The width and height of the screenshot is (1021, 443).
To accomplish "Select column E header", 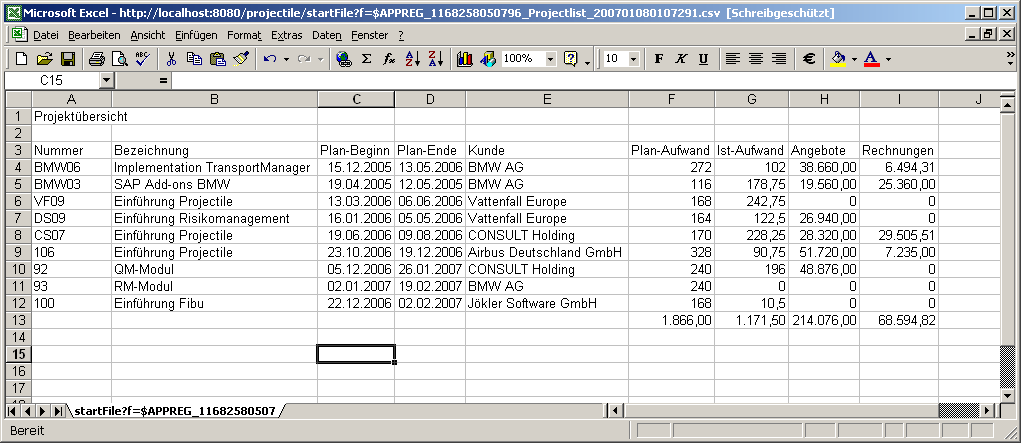I will point(547,99).
